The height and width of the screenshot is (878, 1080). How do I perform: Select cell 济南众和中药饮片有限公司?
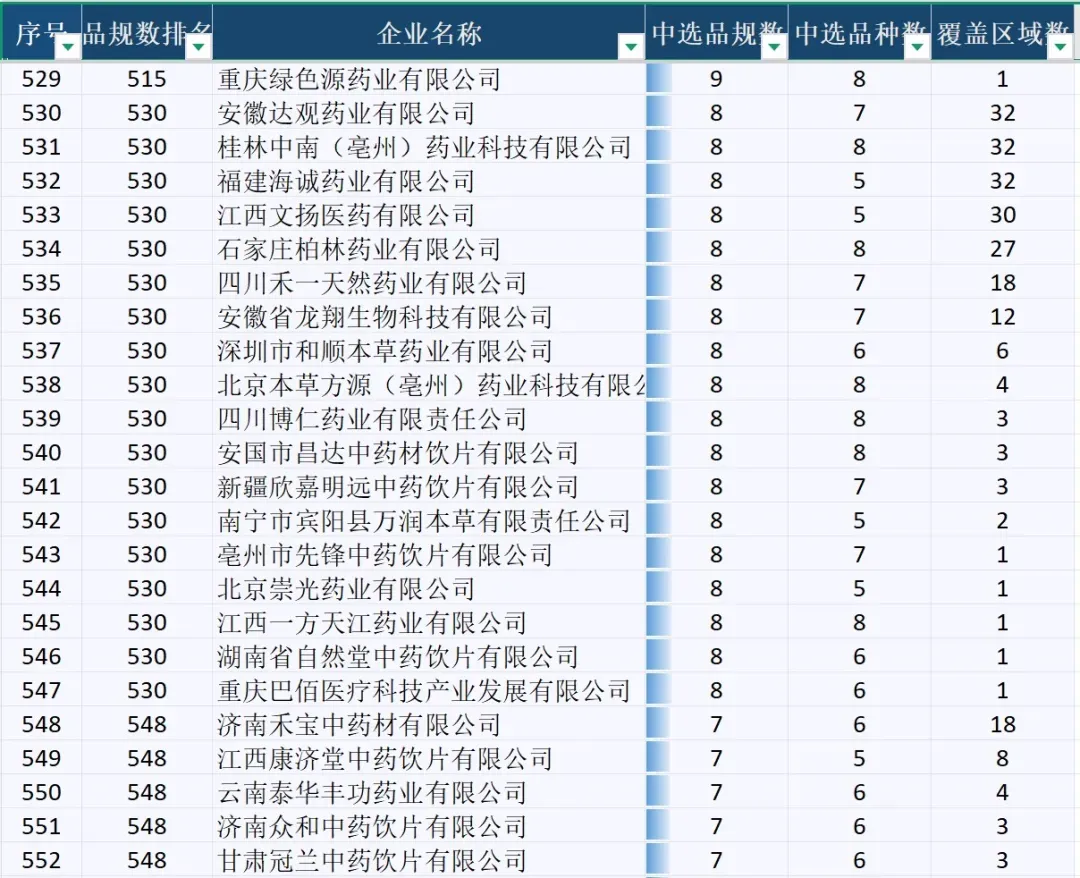coord(428,826)
